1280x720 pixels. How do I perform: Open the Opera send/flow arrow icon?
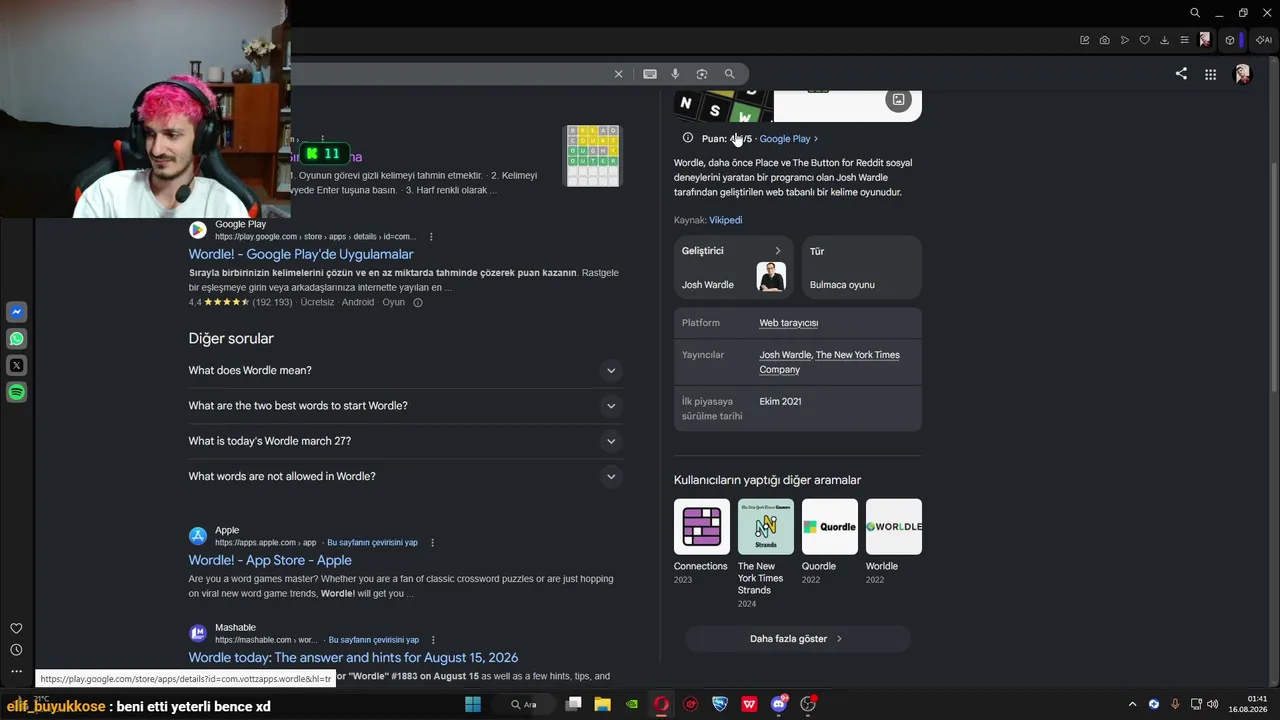click(1125, 40)
